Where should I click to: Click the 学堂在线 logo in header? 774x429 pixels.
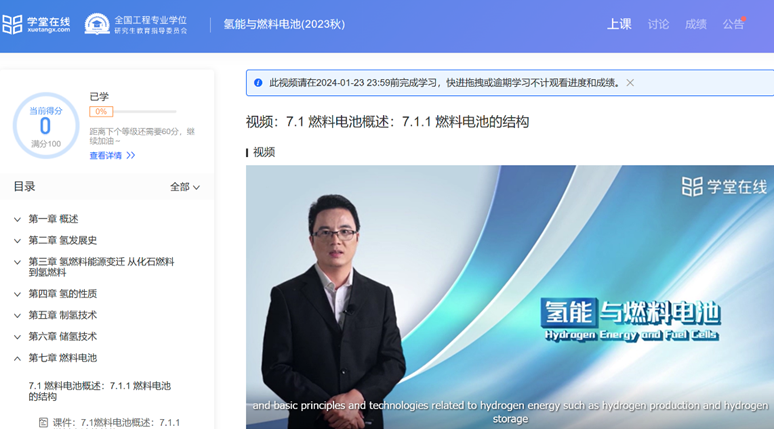pos(36,24)
